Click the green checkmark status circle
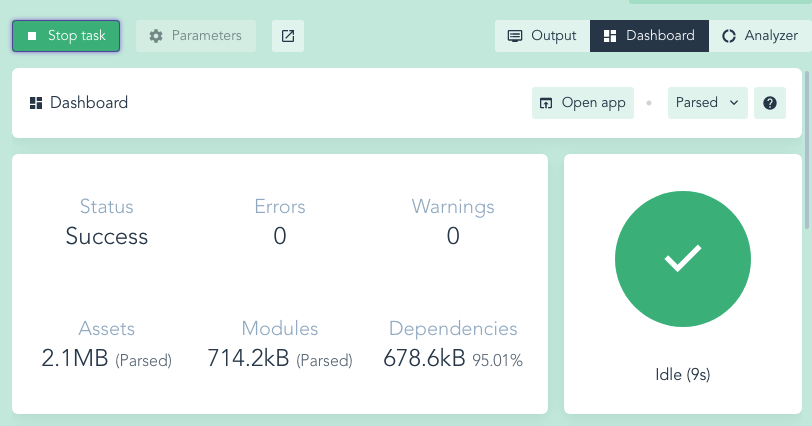This screenshot has height=426, width=812. 683,260
